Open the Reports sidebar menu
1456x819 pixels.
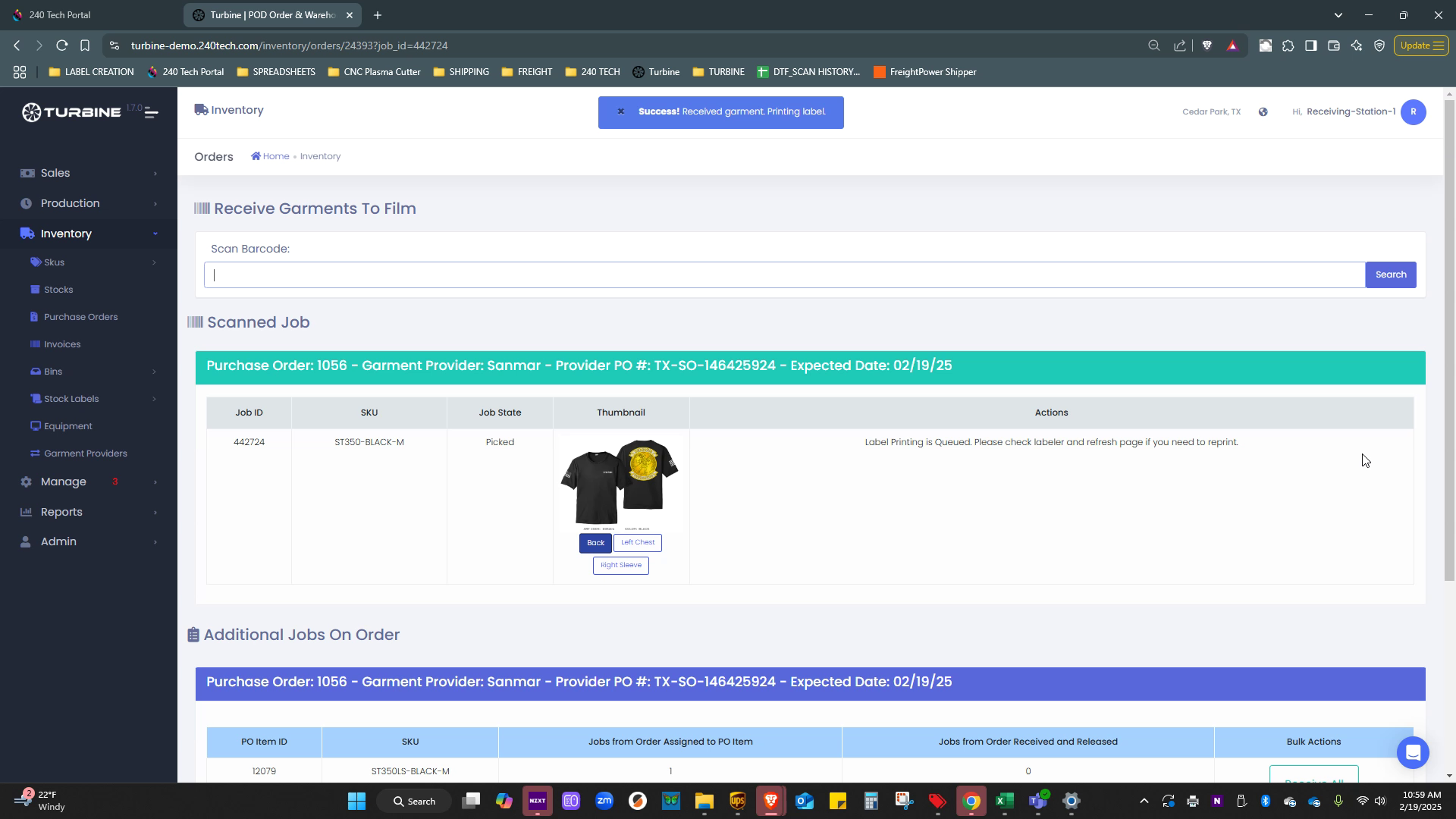[x=61, y=512]
